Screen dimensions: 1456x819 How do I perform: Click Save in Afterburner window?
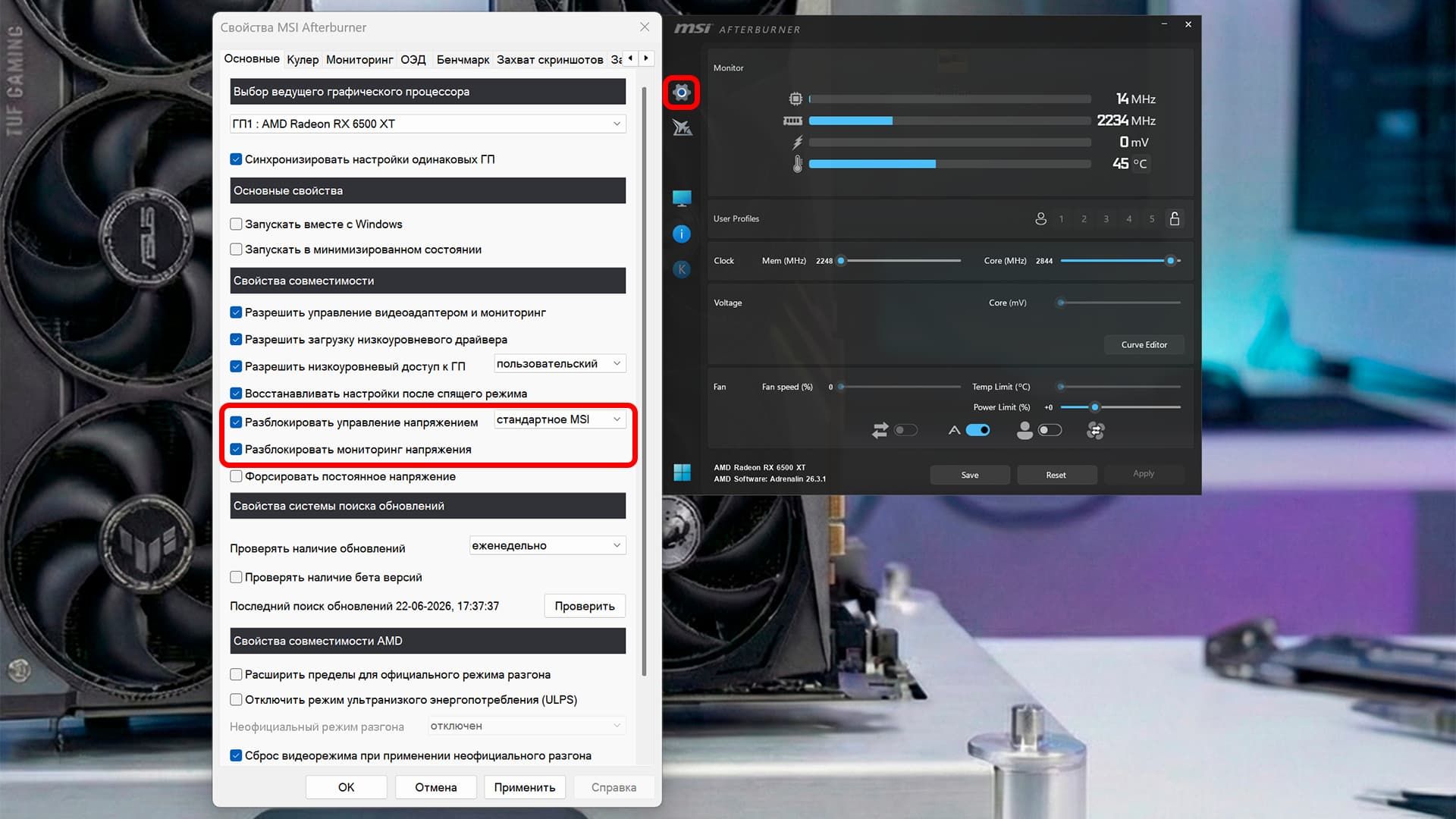tap(970, 475)
